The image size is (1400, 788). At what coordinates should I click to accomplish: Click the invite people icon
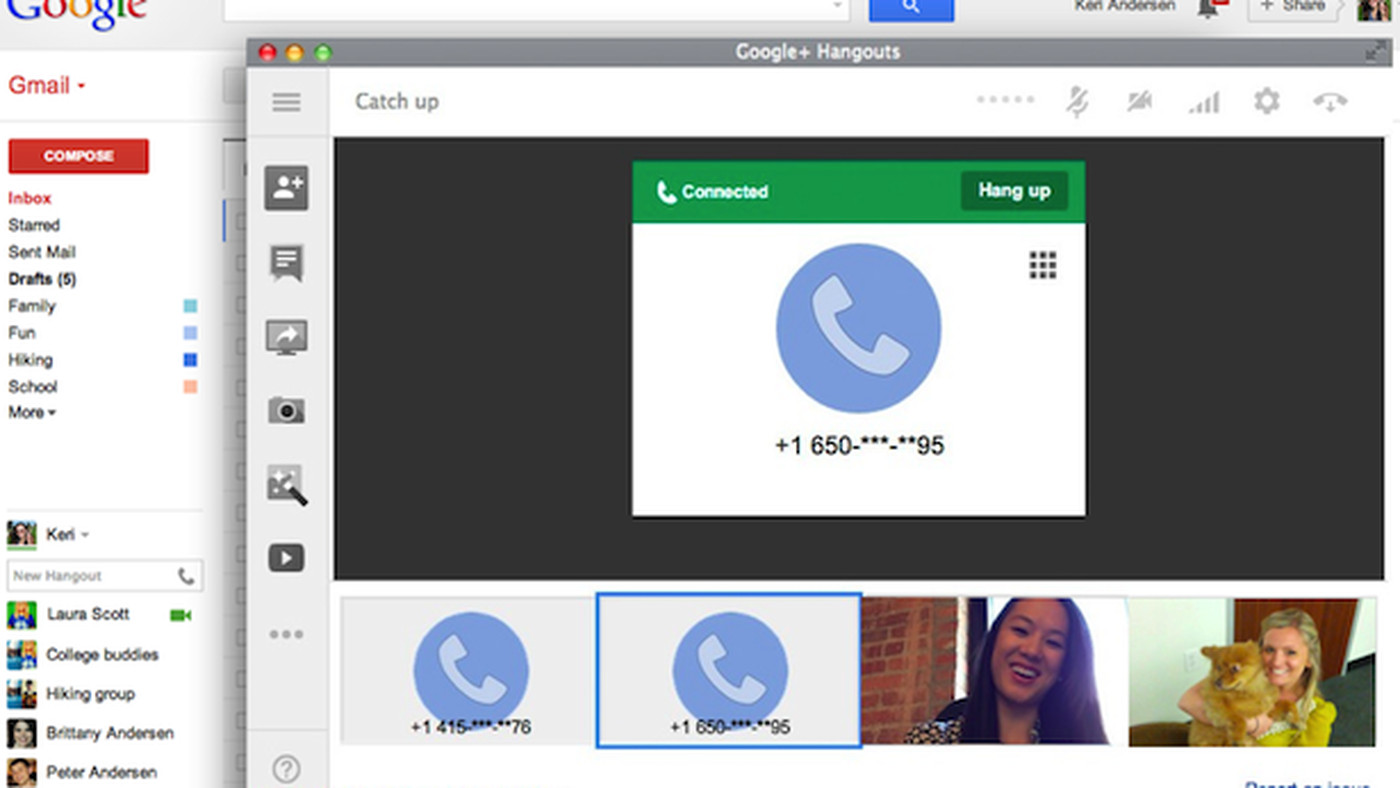(x=286, y=188)
